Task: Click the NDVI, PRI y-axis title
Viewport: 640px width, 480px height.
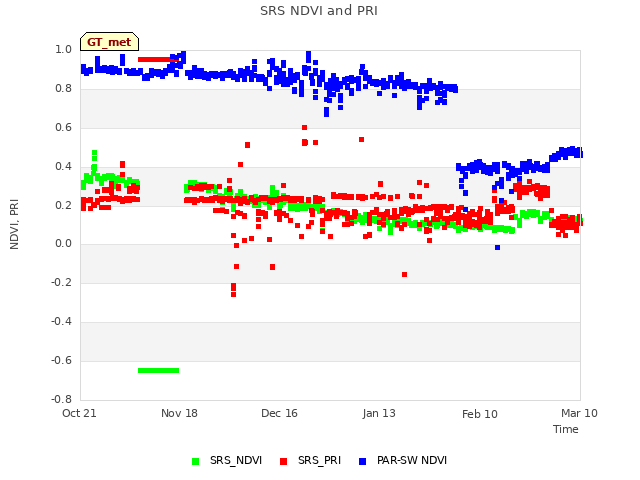Action: pyautogui.click(x=14, y=224)
